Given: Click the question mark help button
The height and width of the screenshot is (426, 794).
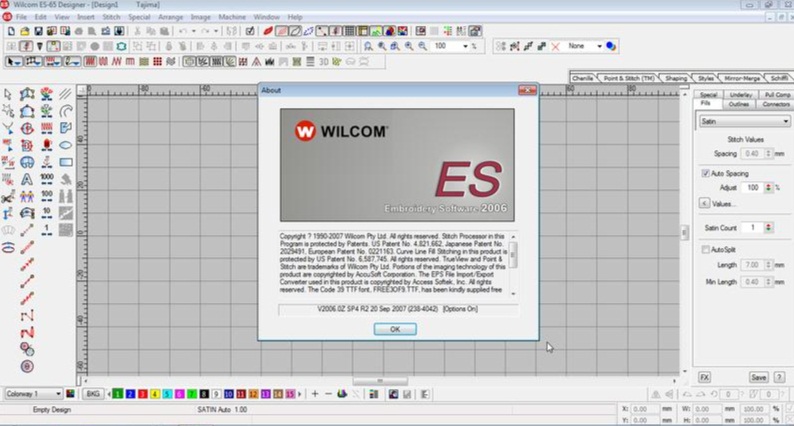Looking at the screenshot, I should [x=780, y=377].
